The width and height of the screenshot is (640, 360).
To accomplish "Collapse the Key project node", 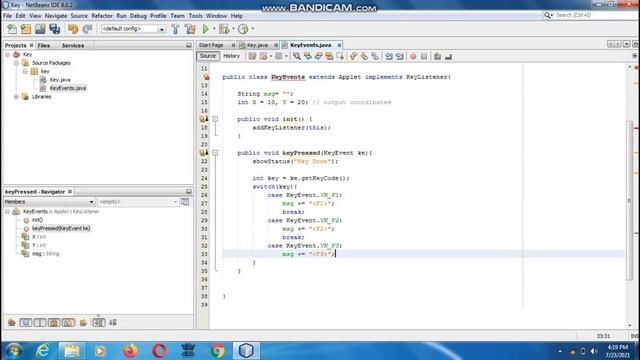I will coord(7,54).
